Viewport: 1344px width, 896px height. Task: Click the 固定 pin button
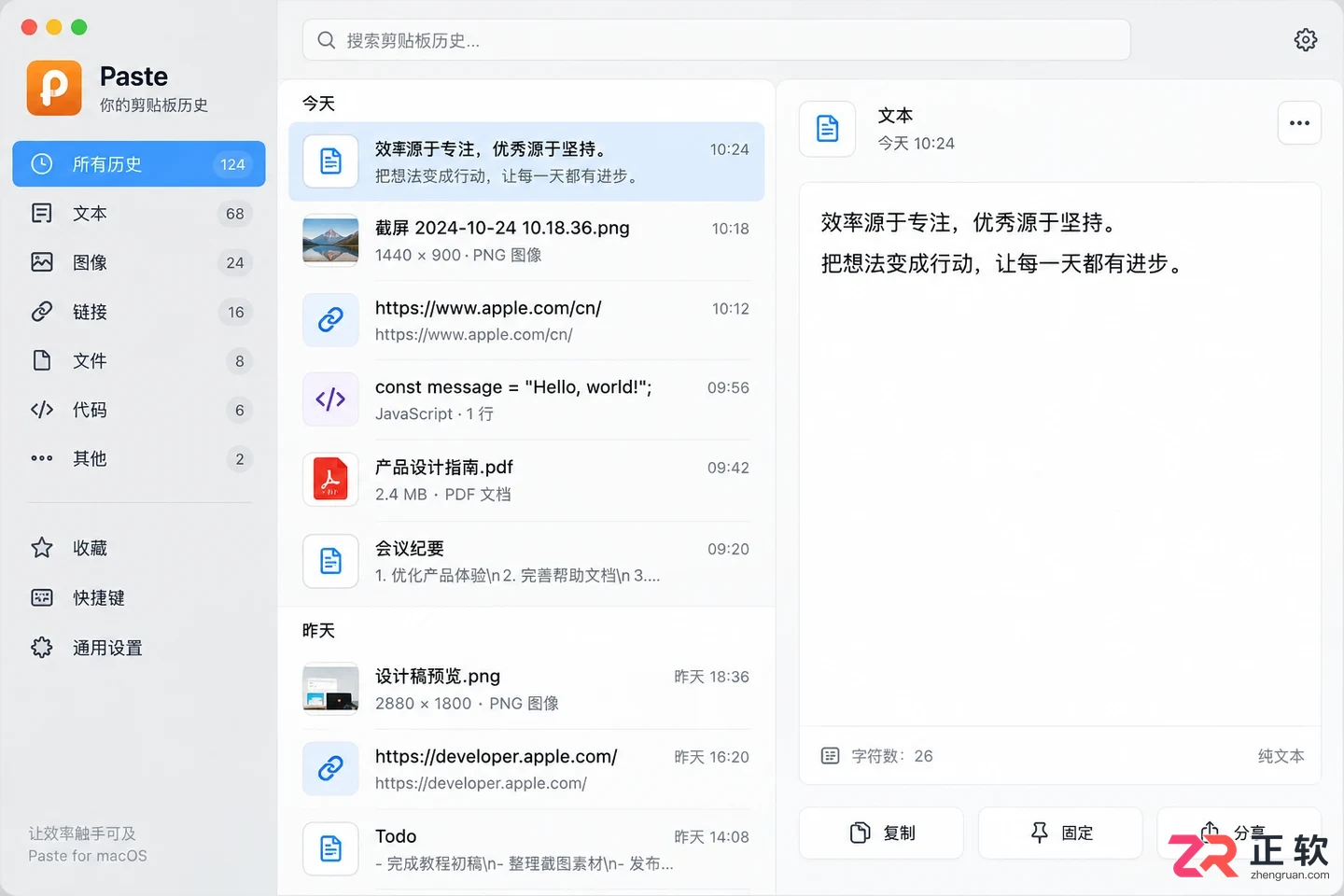point(1060,833)
